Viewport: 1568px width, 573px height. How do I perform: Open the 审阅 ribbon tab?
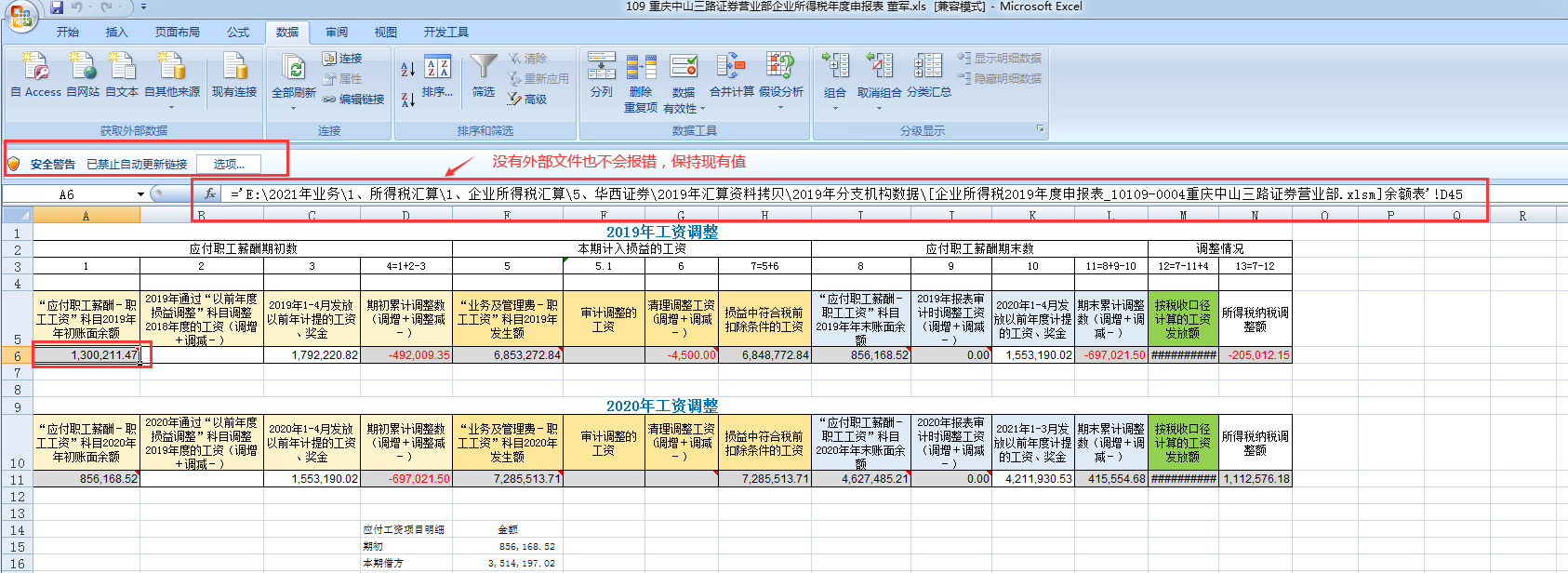337,32
